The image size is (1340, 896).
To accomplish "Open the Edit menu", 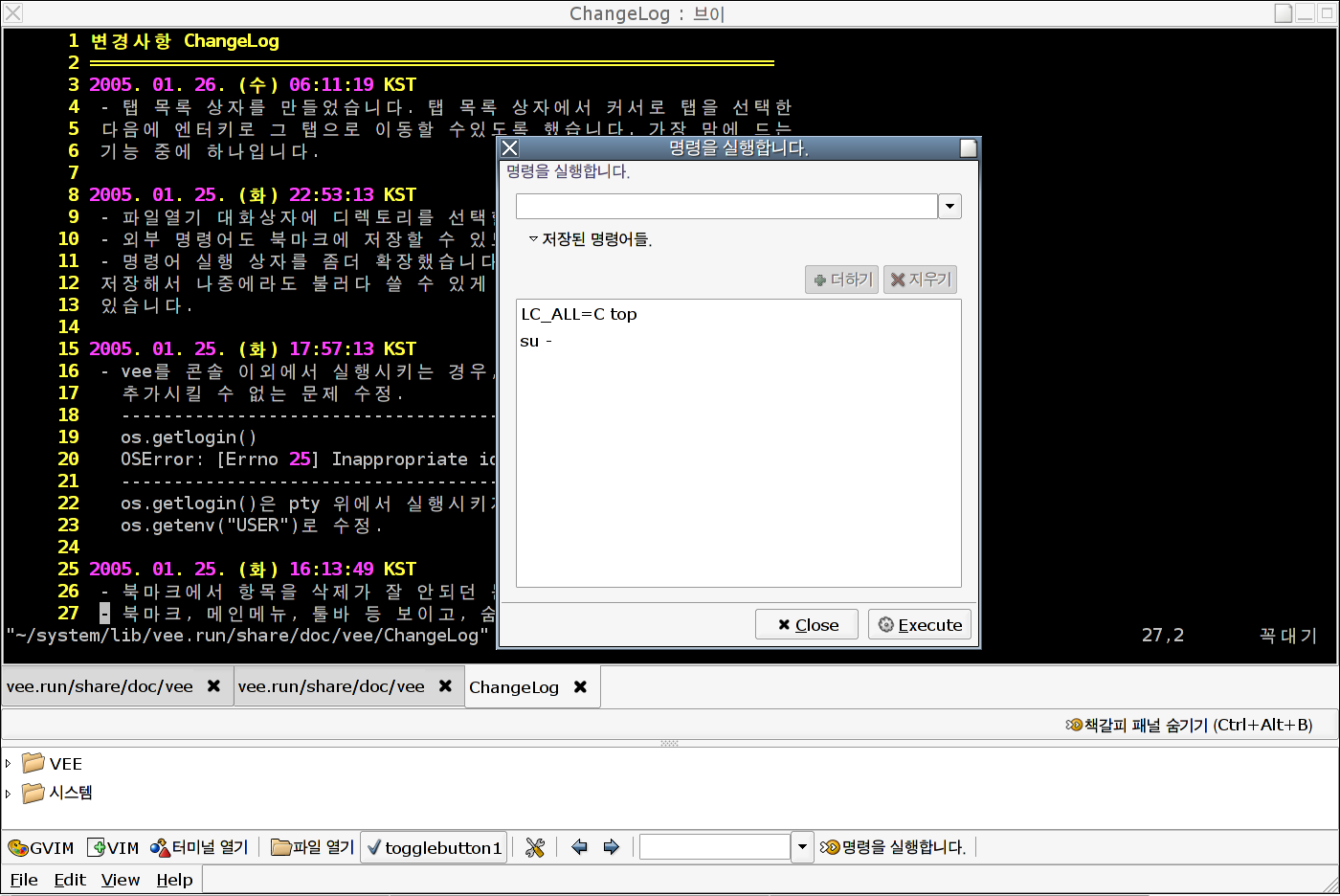I will [69, 880].
